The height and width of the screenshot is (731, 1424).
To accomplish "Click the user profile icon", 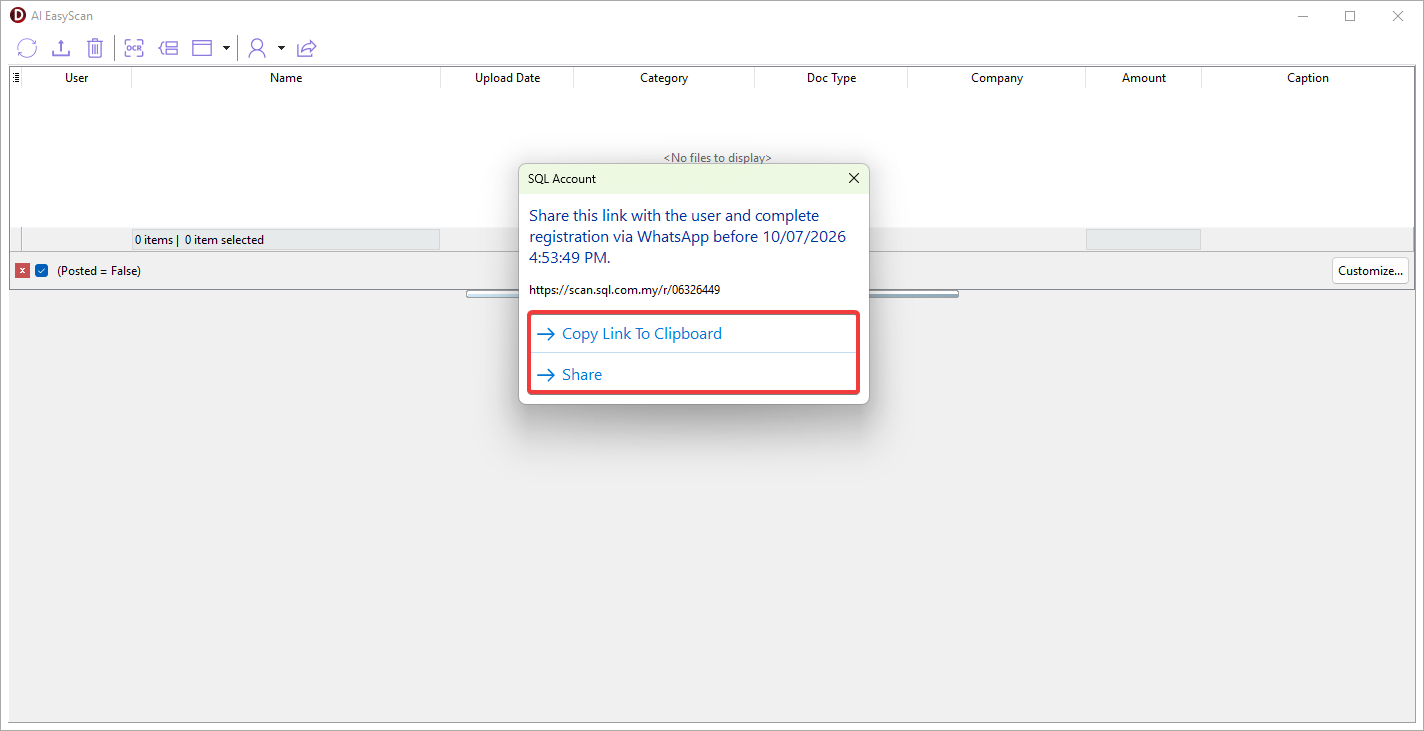I will (x=257, y=48).
